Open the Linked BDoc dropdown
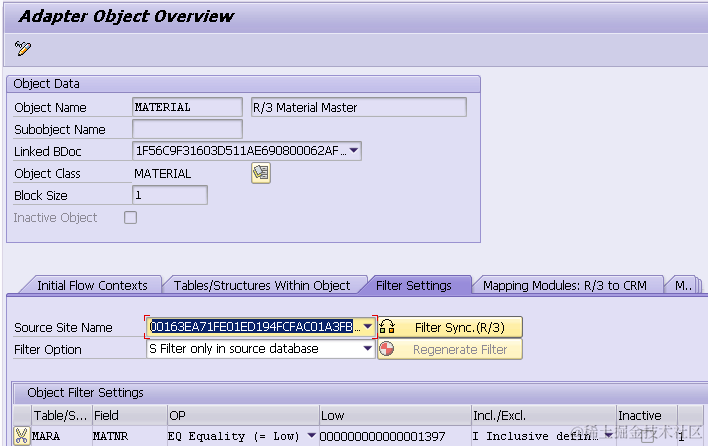708x446 pixels. click(x=354, y=151)
